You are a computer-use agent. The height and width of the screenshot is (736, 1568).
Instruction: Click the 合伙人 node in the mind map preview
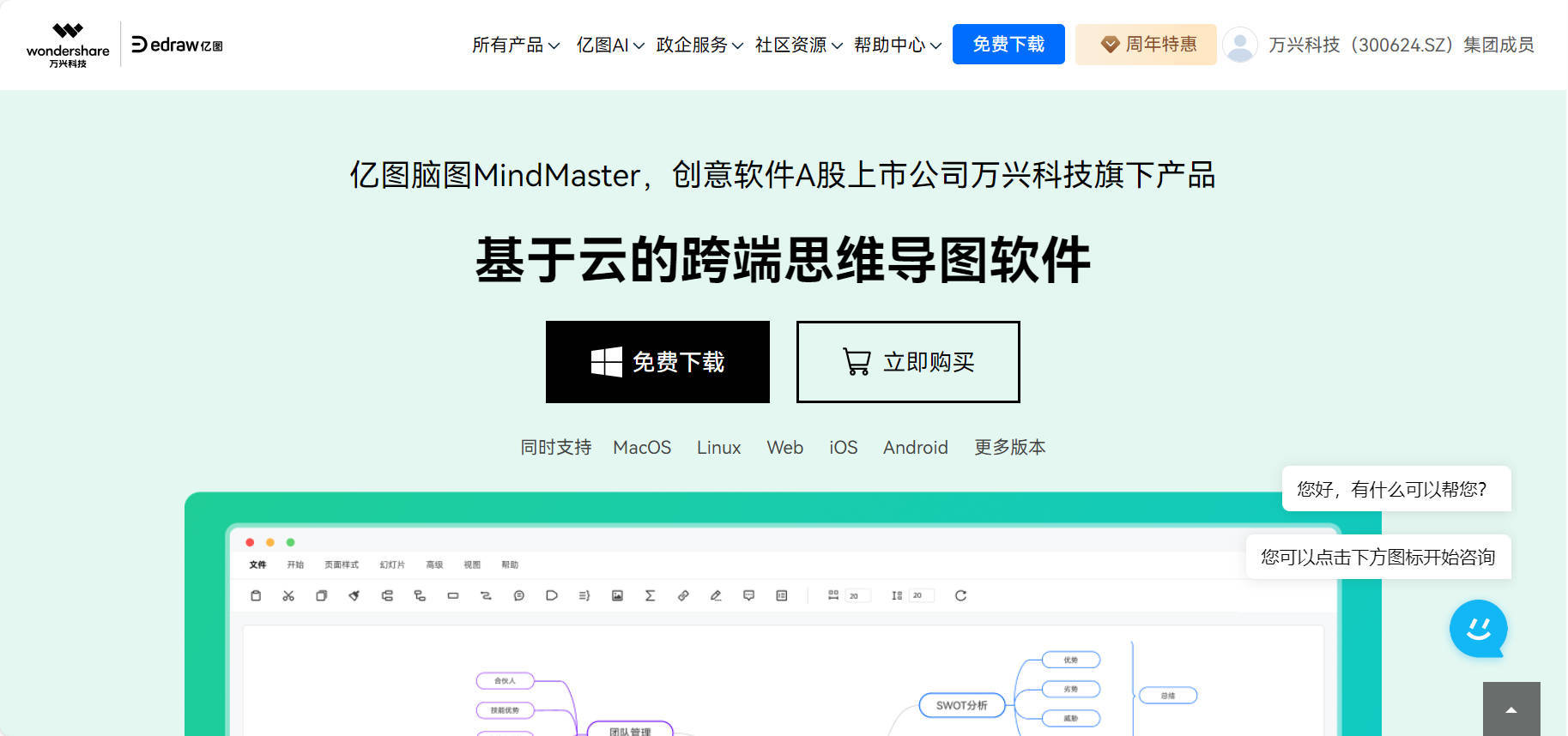505,681
